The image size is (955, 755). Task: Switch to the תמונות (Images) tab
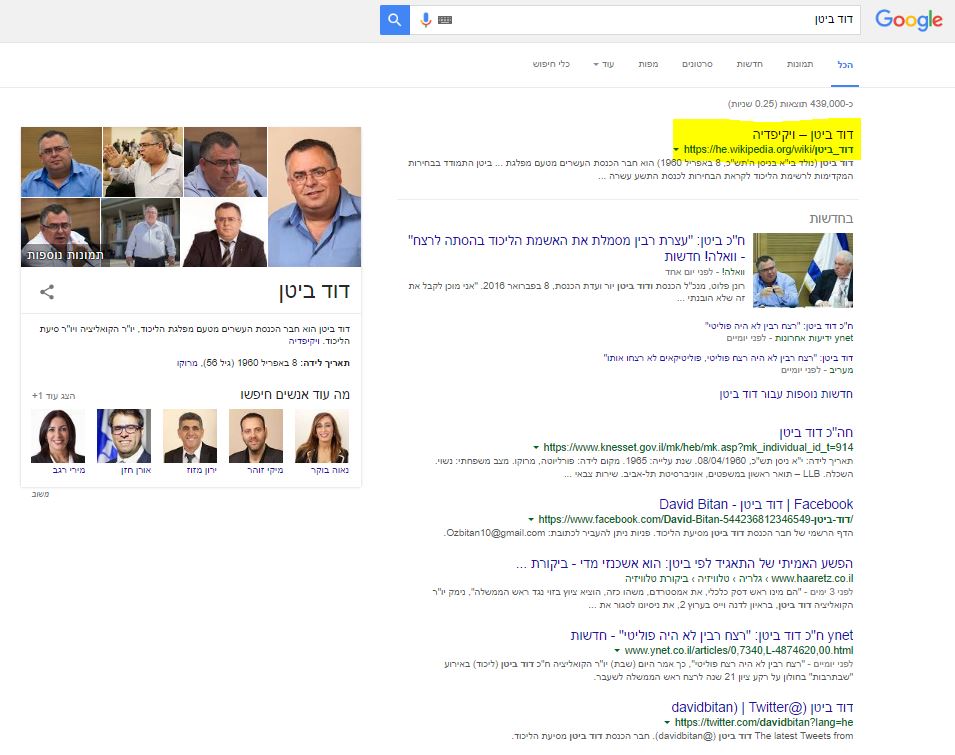coord(800,64)
